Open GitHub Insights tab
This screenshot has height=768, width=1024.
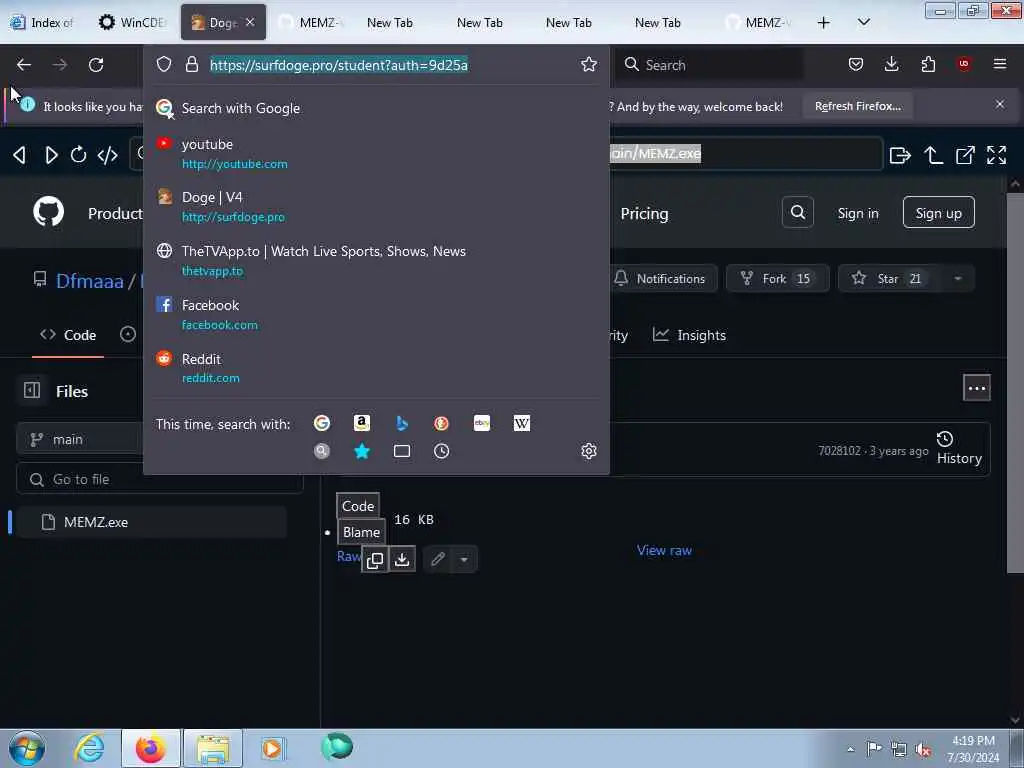690,335
